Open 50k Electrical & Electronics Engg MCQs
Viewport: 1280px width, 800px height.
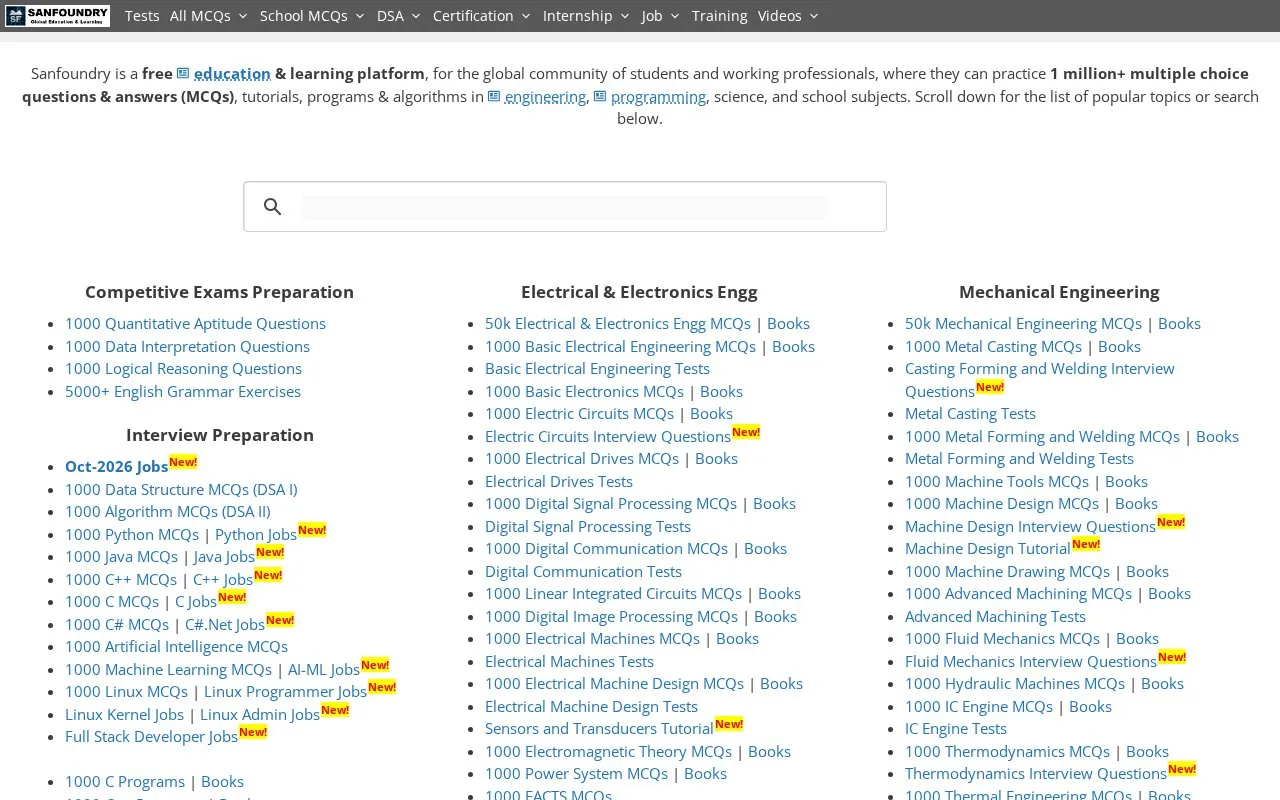click(x=618, y=324)
